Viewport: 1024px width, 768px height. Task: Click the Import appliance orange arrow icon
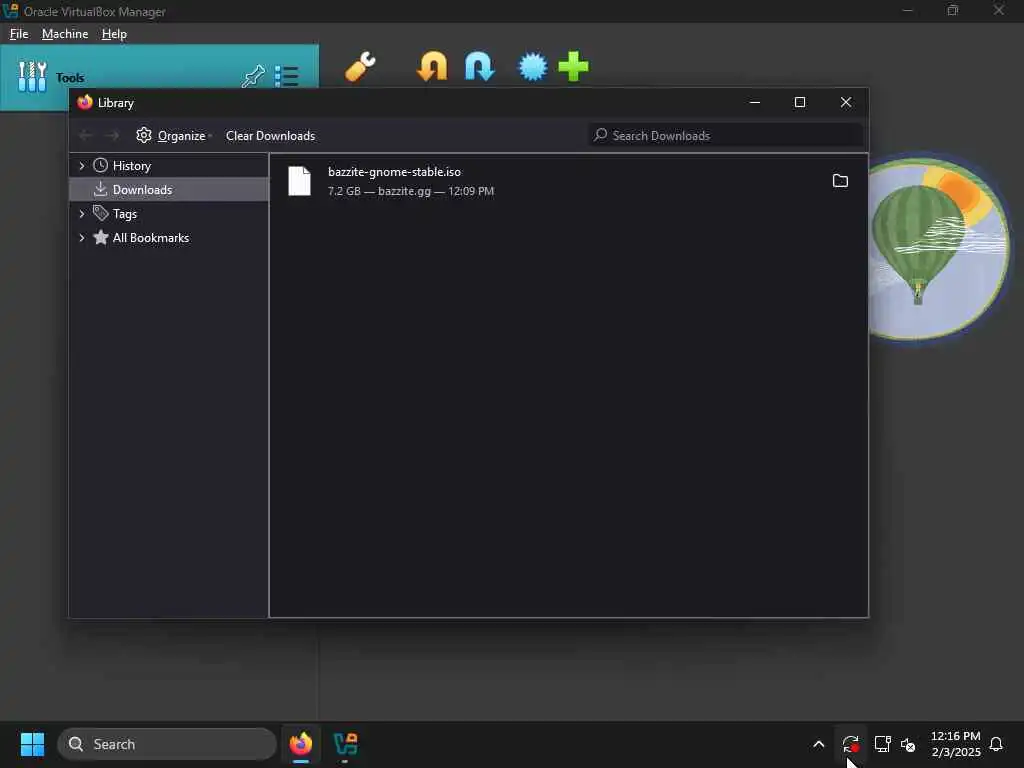tap(432, 66)
